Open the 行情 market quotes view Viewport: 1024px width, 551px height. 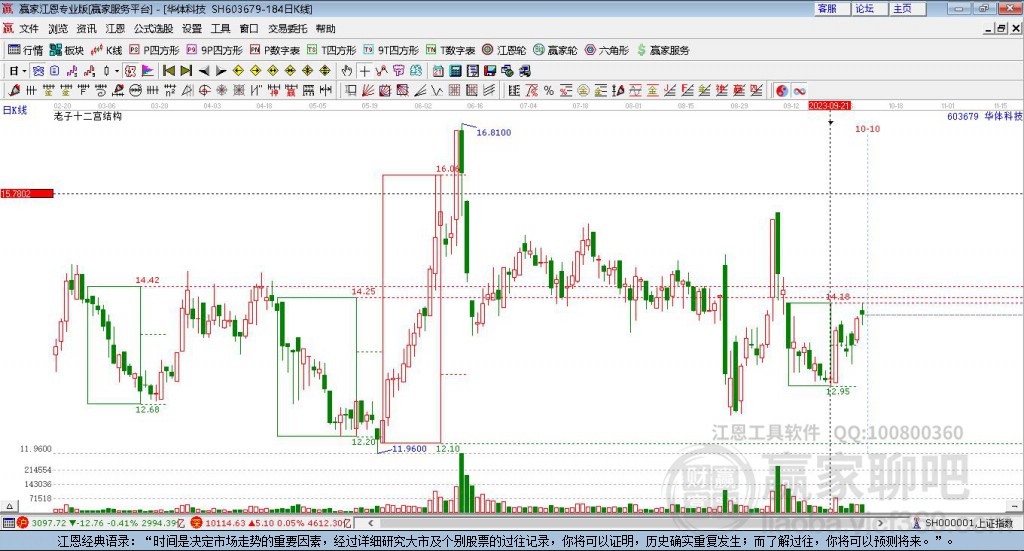click(25, 50)
